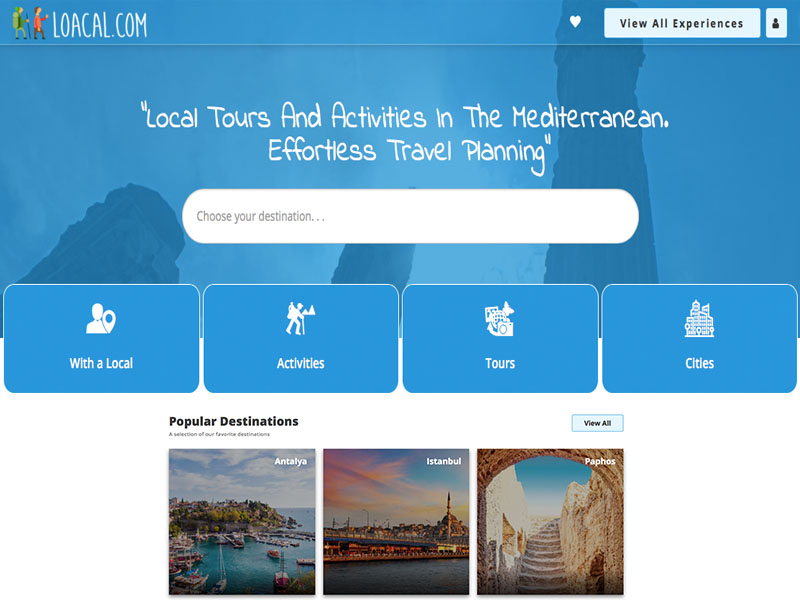
Task: Select the With a Local label
Action: (x=101, y=363)
